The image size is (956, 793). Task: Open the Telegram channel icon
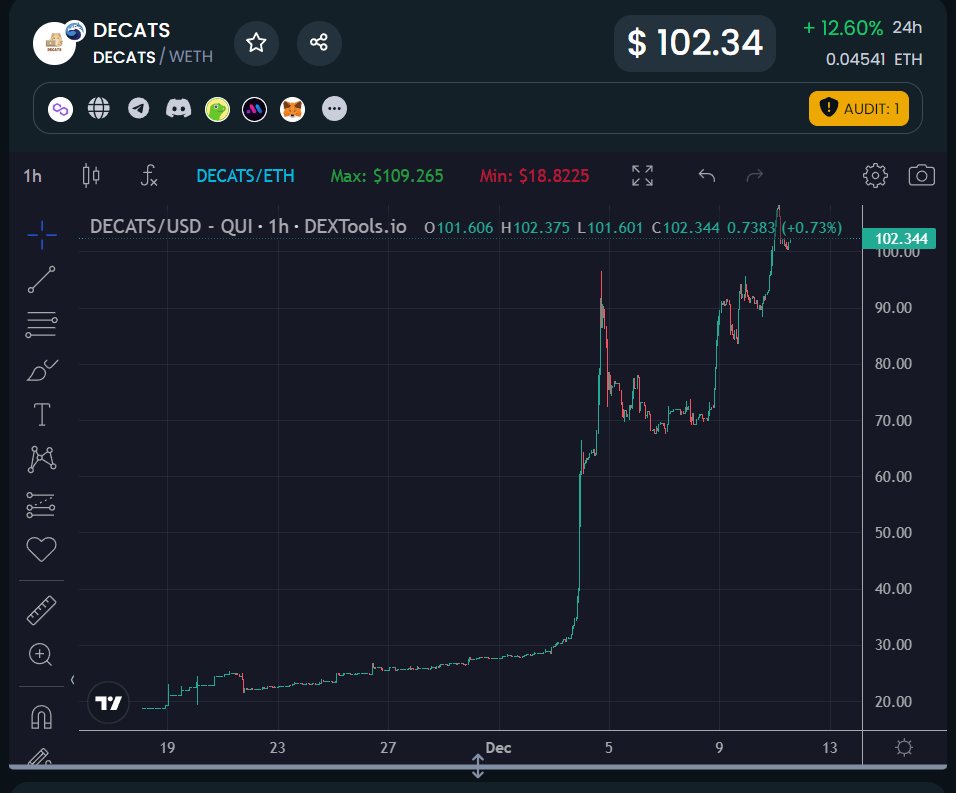[138, 108]
